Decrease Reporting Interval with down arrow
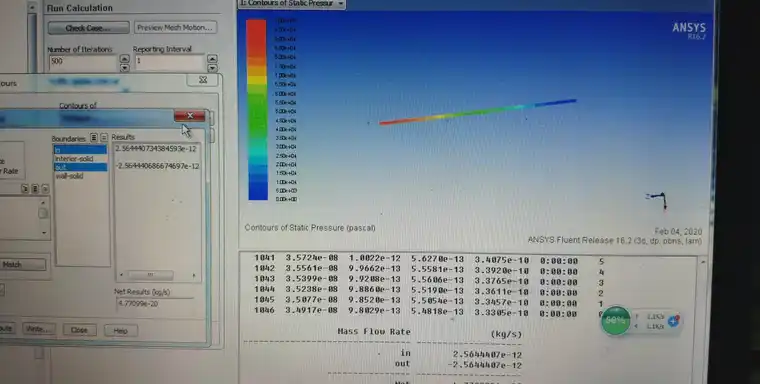Image resolution: width=760 pixels, height=384 pixels. point(212,67)
